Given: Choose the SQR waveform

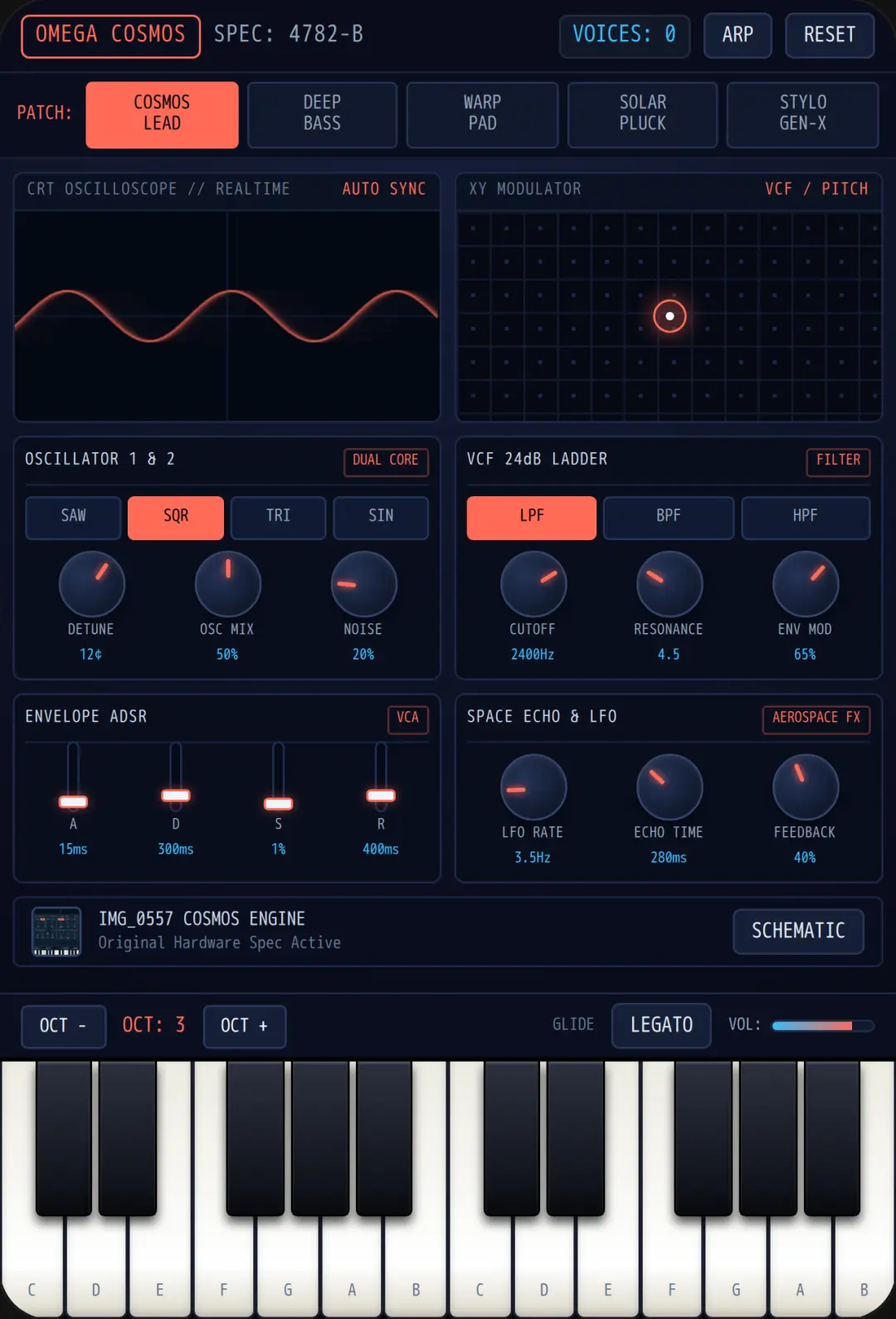Looking at the screenshot, I should tap(176, 518).
